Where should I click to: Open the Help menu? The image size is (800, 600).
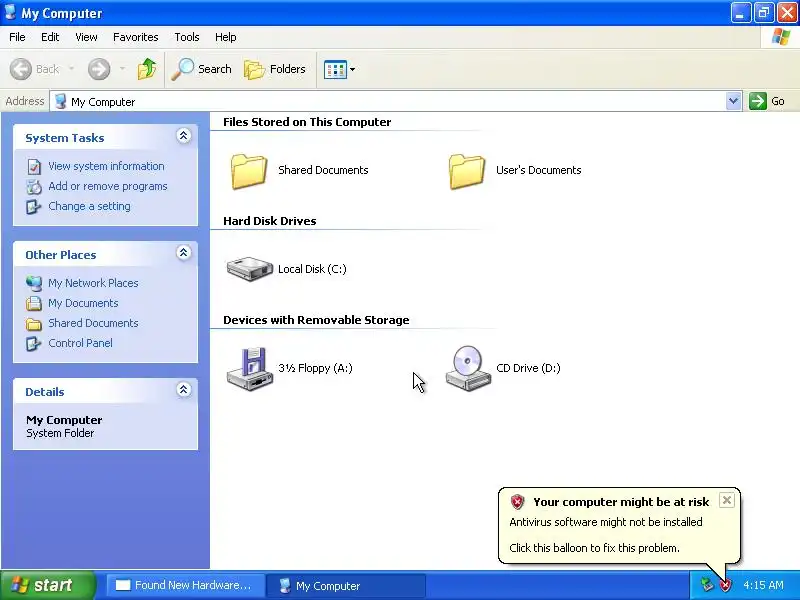(226, 37)
